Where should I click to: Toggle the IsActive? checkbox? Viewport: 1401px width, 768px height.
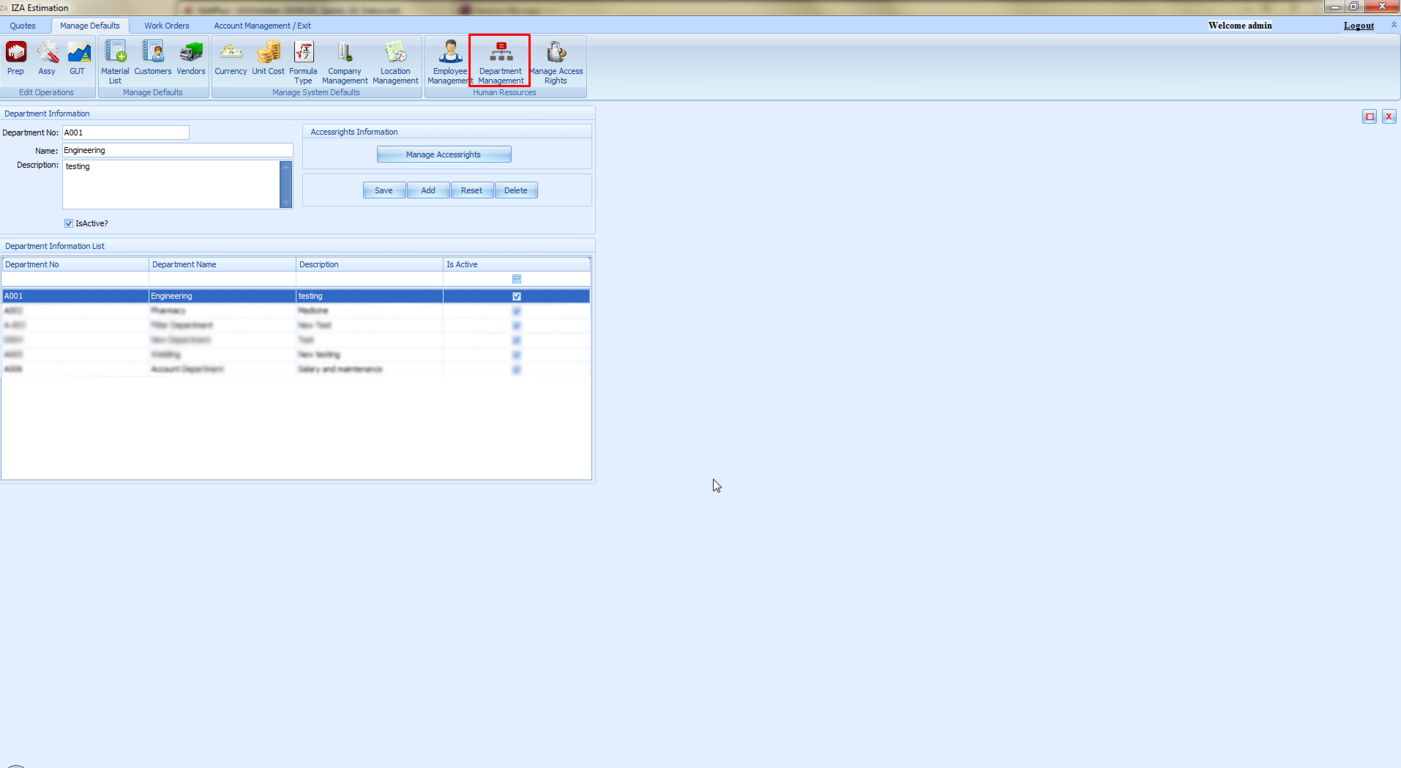click(69, 224)
